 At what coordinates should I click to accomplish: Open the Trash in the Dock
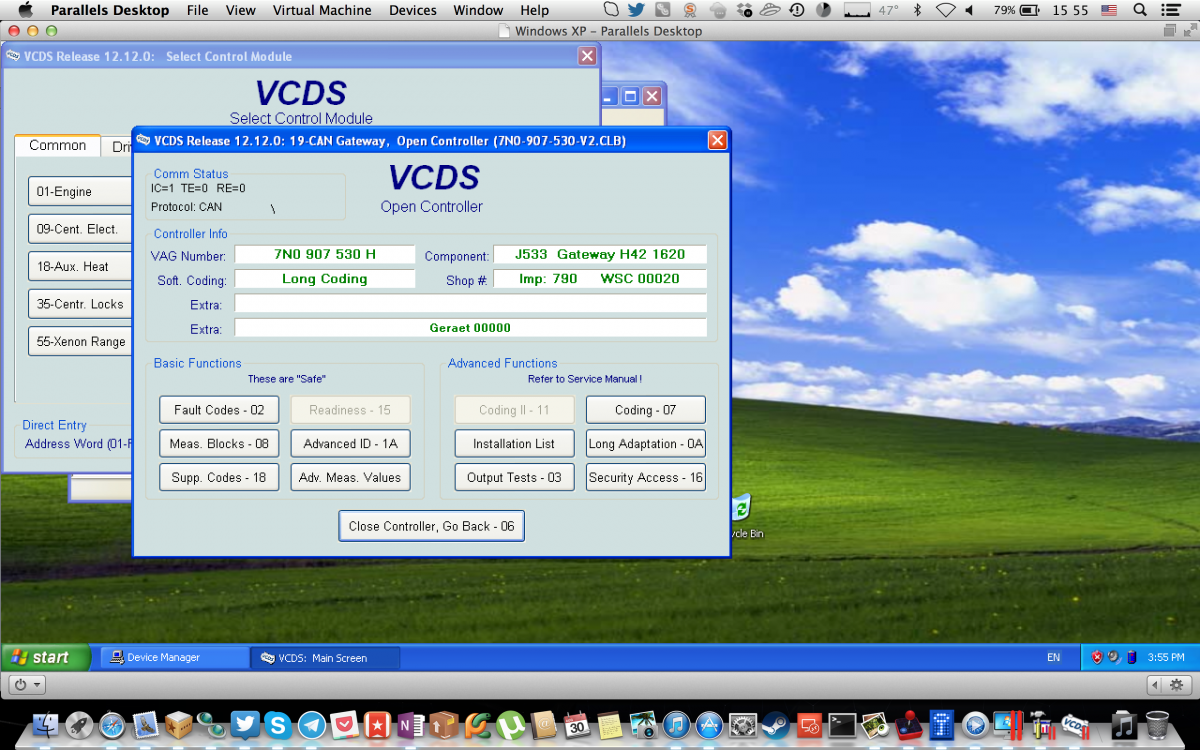[x=1157, y=725]
